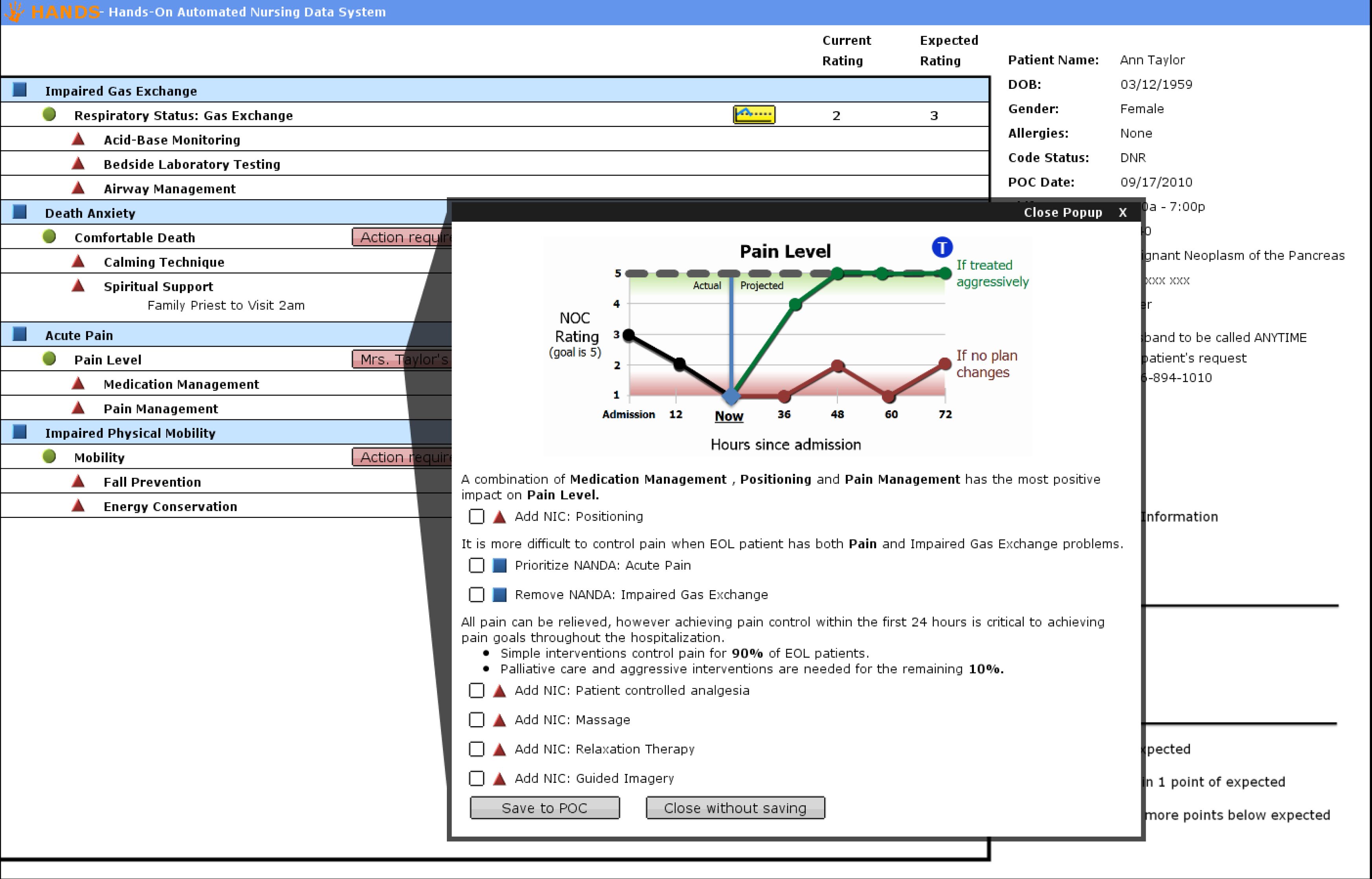Click the red triangle beside Medication Management
The image size is (1372, 879).
(79, 383)
